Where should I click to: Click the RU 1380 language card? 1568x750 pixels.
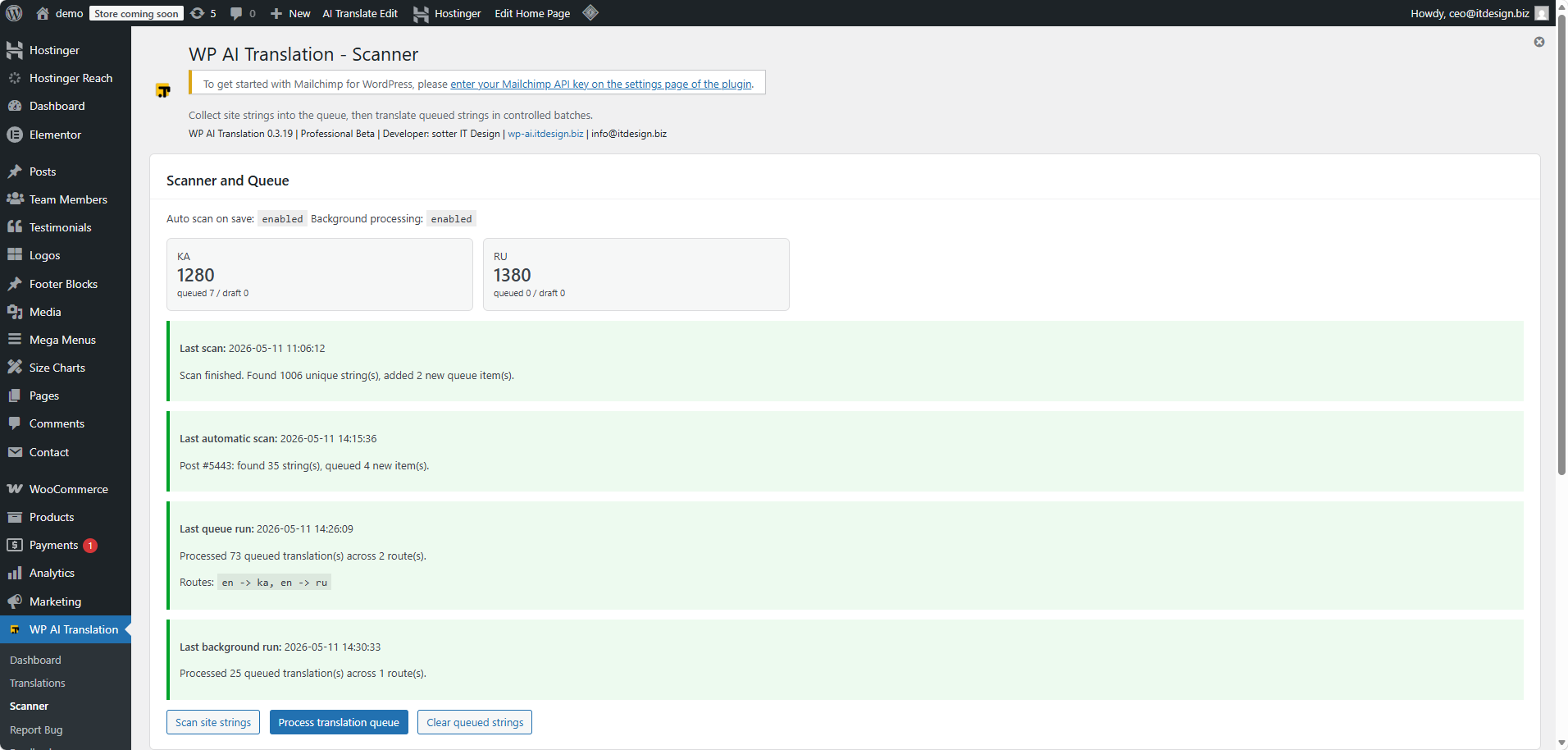coord(636,274)
